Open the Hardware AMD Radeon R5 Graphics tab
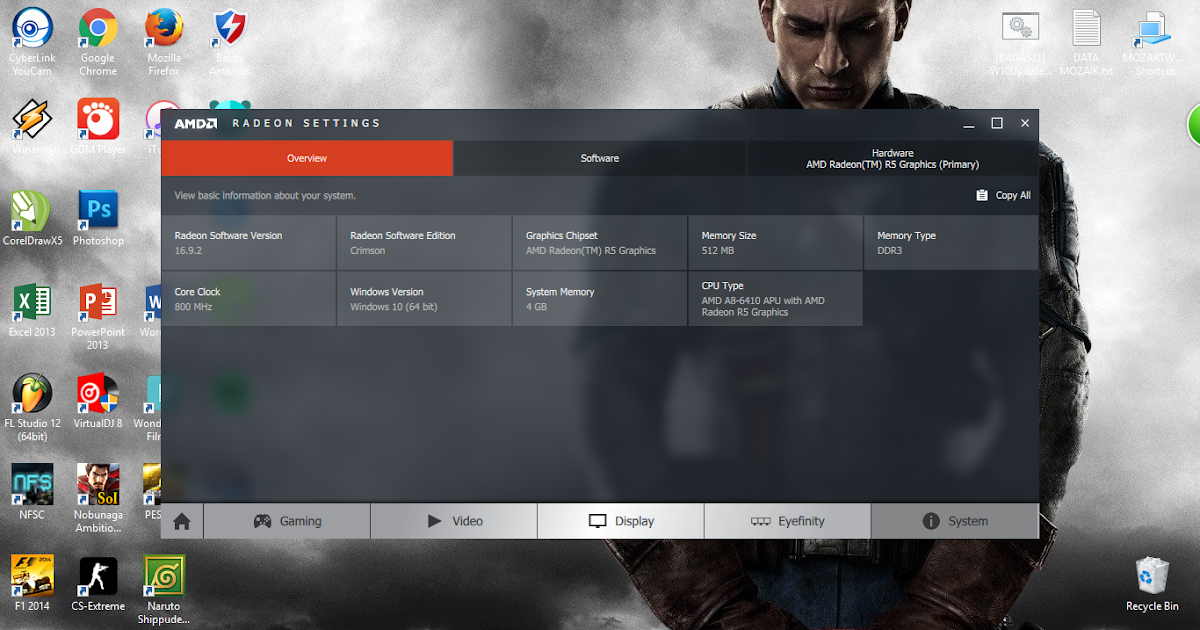This screenshot has width=1200, height=630. pos(892,158)
